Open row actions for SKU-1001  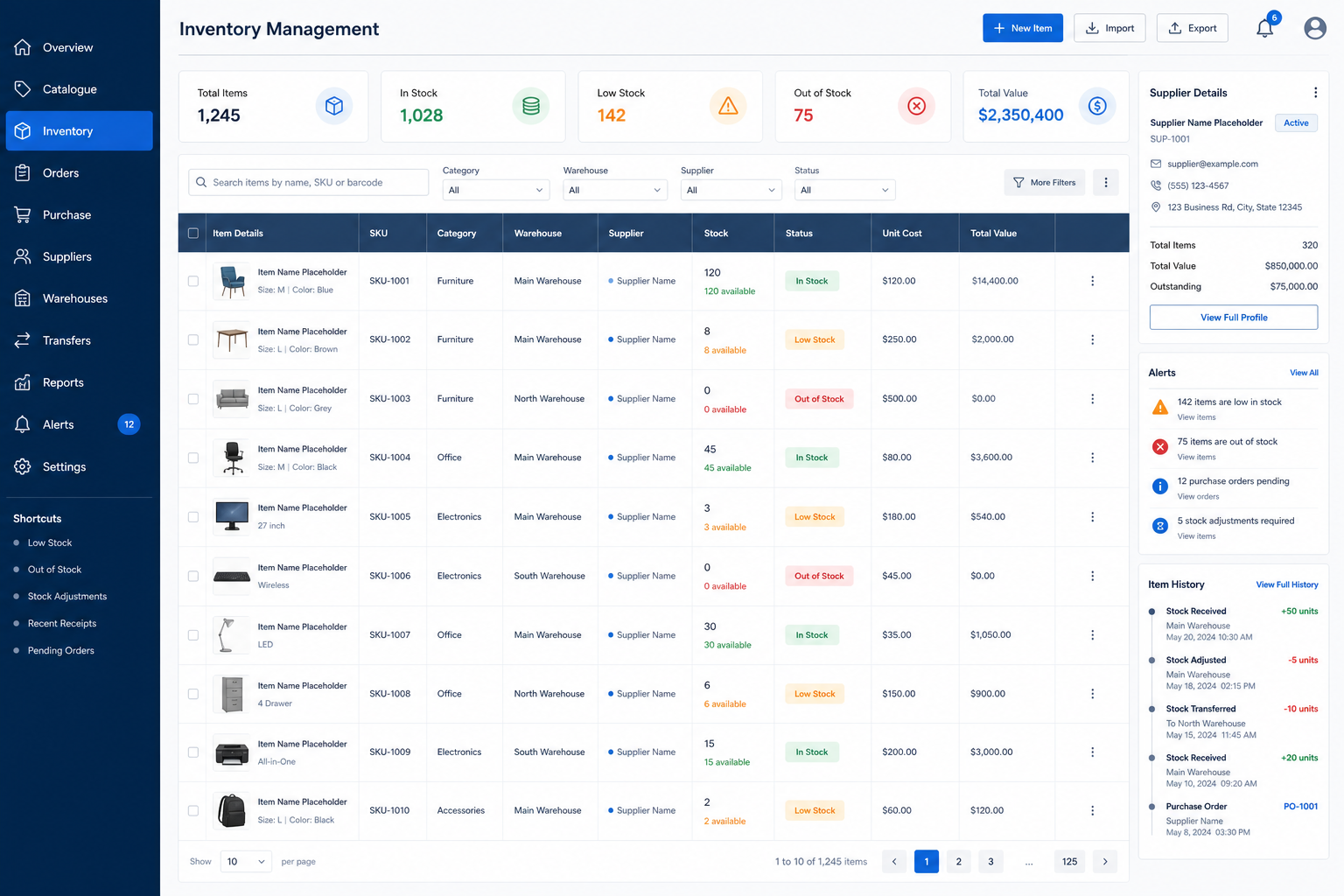coord(1092,281)
